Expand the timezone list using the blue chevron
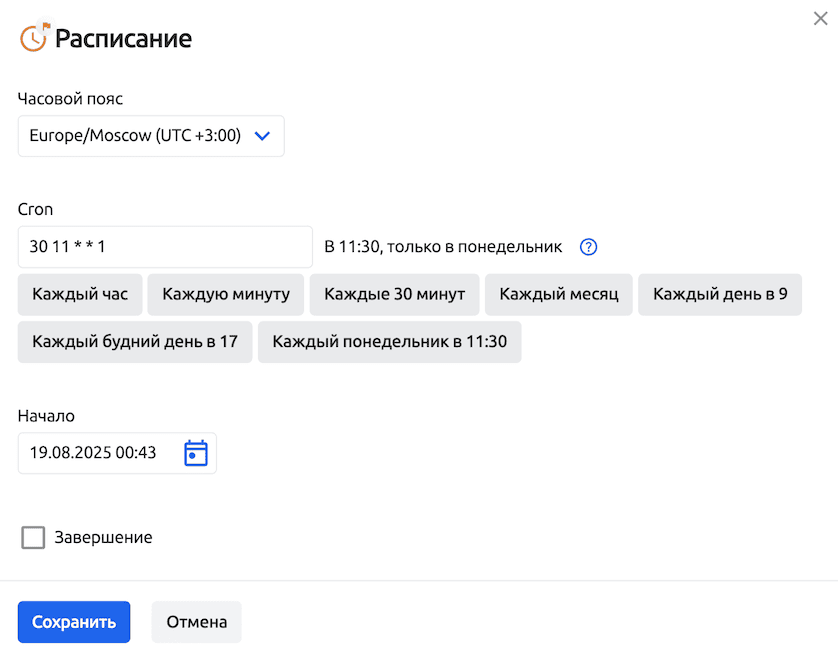The height and width of the screenshot is (656, 838). (263, 136)
